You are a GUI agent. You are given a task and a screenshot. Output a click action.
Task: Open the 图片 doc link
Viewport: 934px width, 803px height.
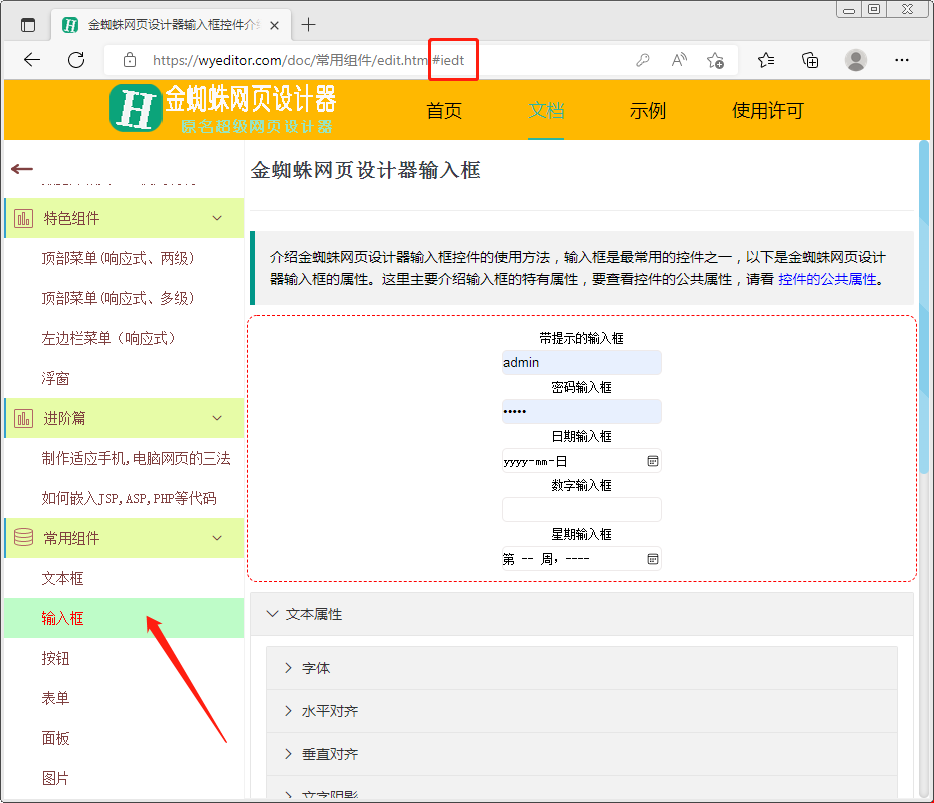click(x=55, y=777)
